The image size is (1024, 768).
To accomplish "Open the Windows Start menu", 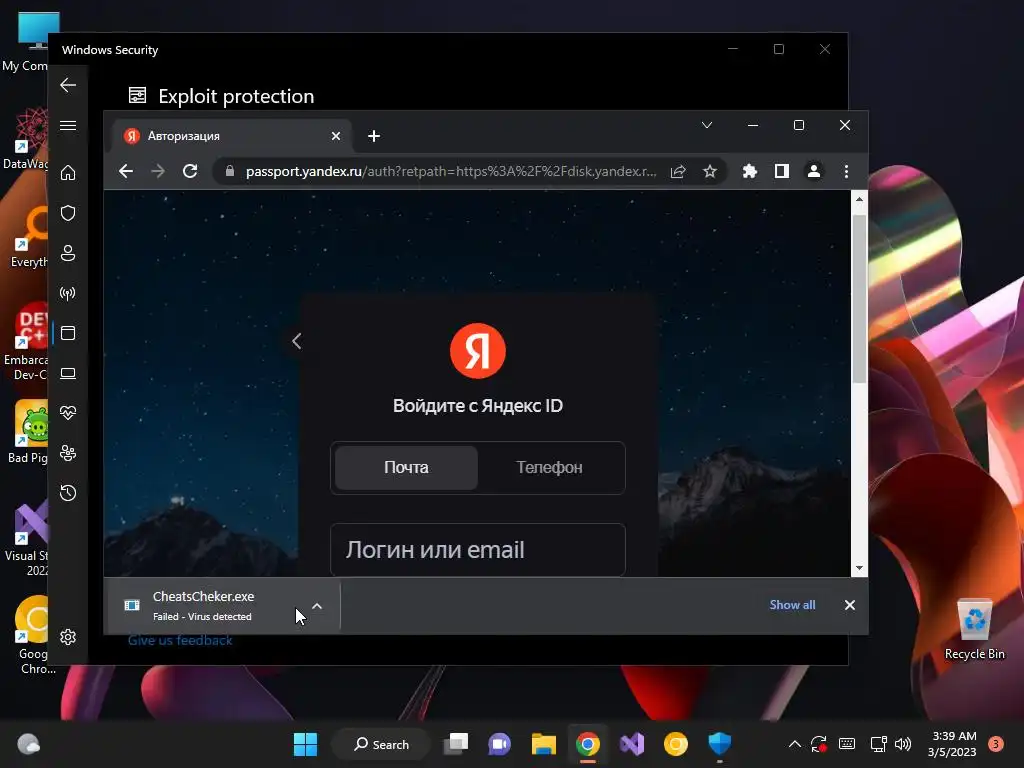I will point(305,744).
